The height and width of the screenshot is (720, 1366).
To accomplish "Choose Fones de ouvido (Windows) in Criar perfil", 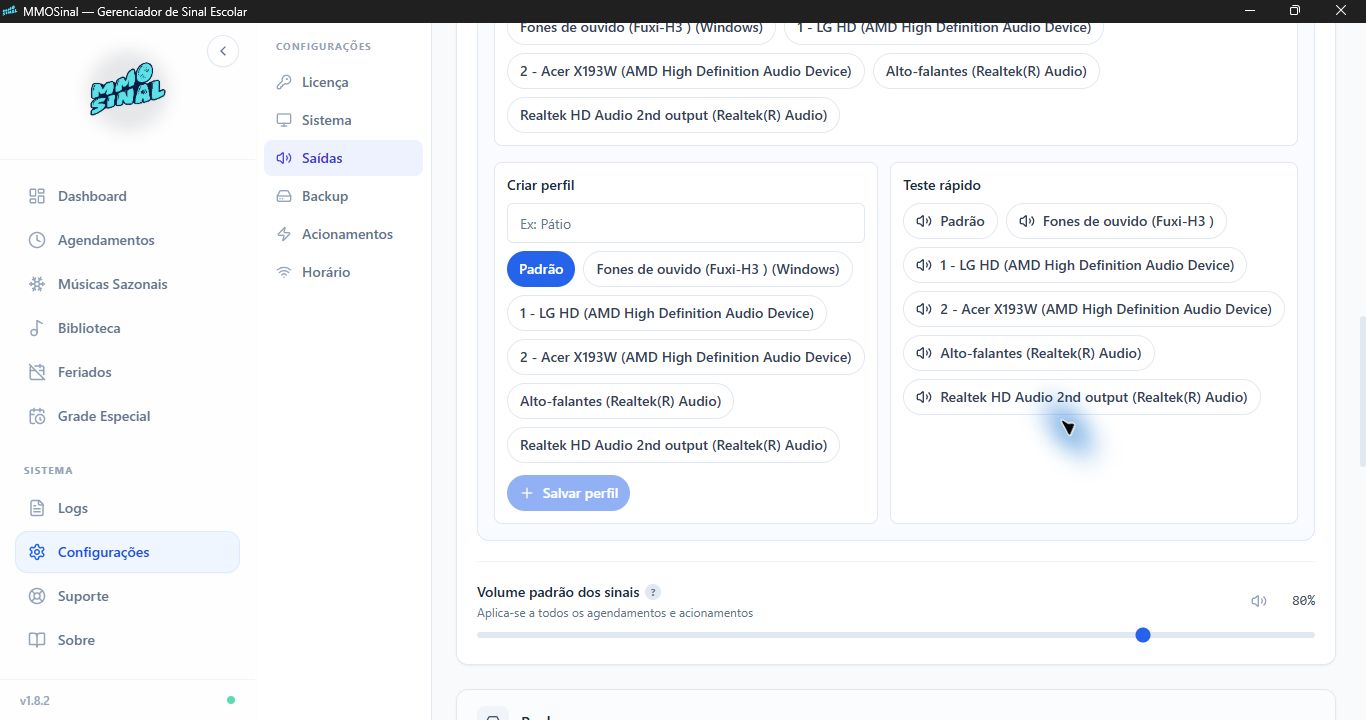I will [718, 269].
